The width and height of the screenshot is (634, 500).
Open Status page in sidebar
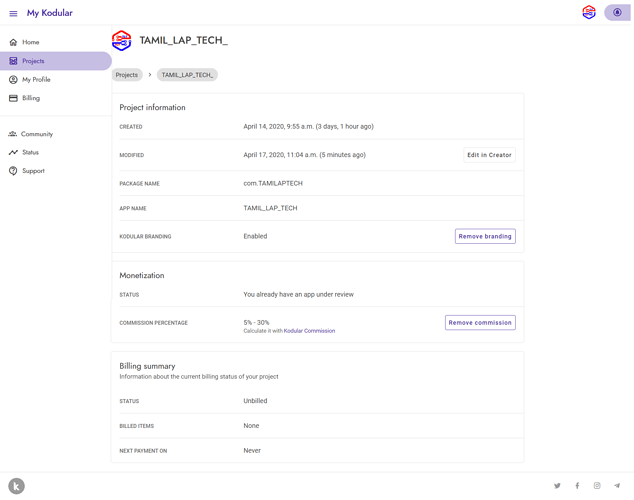(x=31, y=152)
